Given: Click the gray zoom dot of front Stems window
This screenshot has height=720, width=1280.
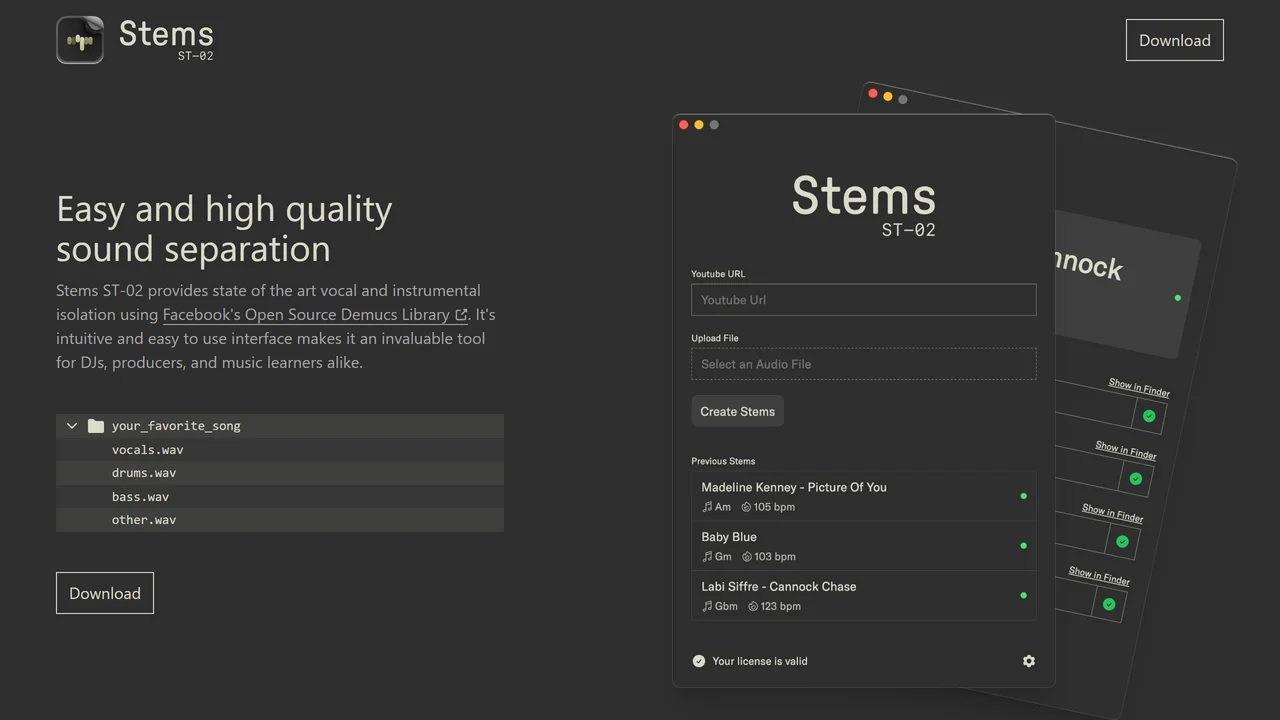Looking at the screenshot, I should [714, 125].
